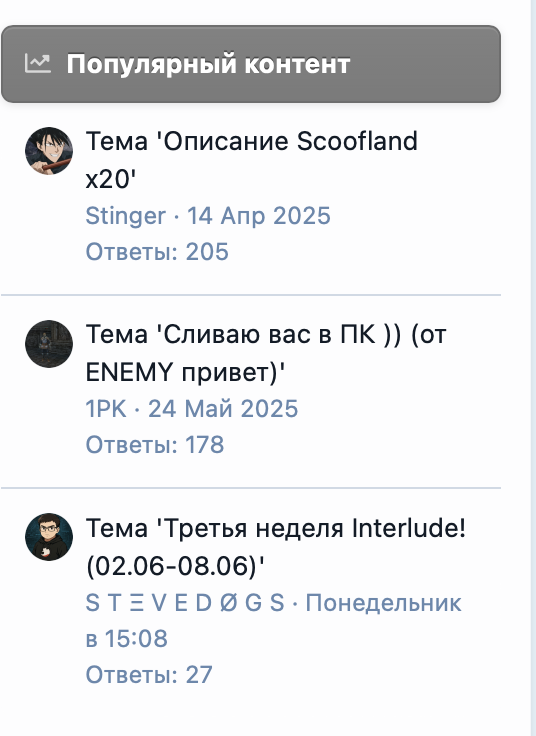Click the date 24 Май 2025

pyautogui.click(x=223, y=409)
